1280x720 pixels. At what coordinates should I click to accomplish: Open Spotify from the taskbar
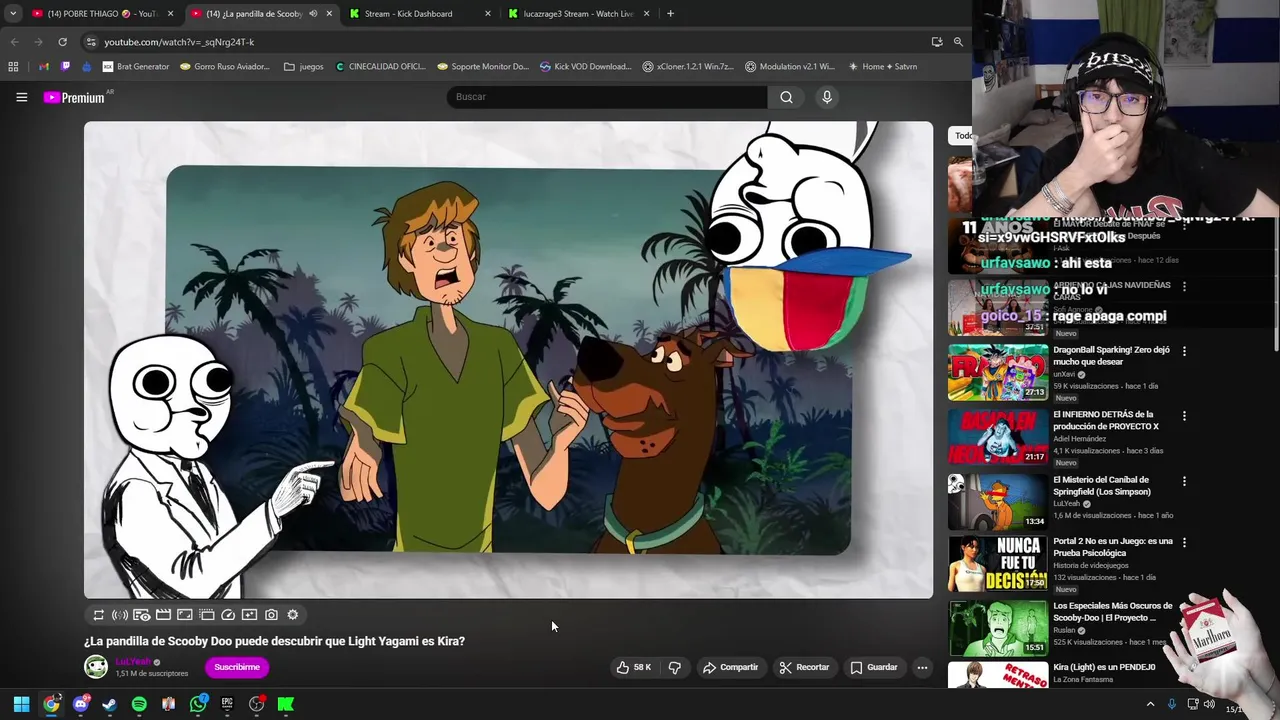pyautogui.click(x=139, y=704)
